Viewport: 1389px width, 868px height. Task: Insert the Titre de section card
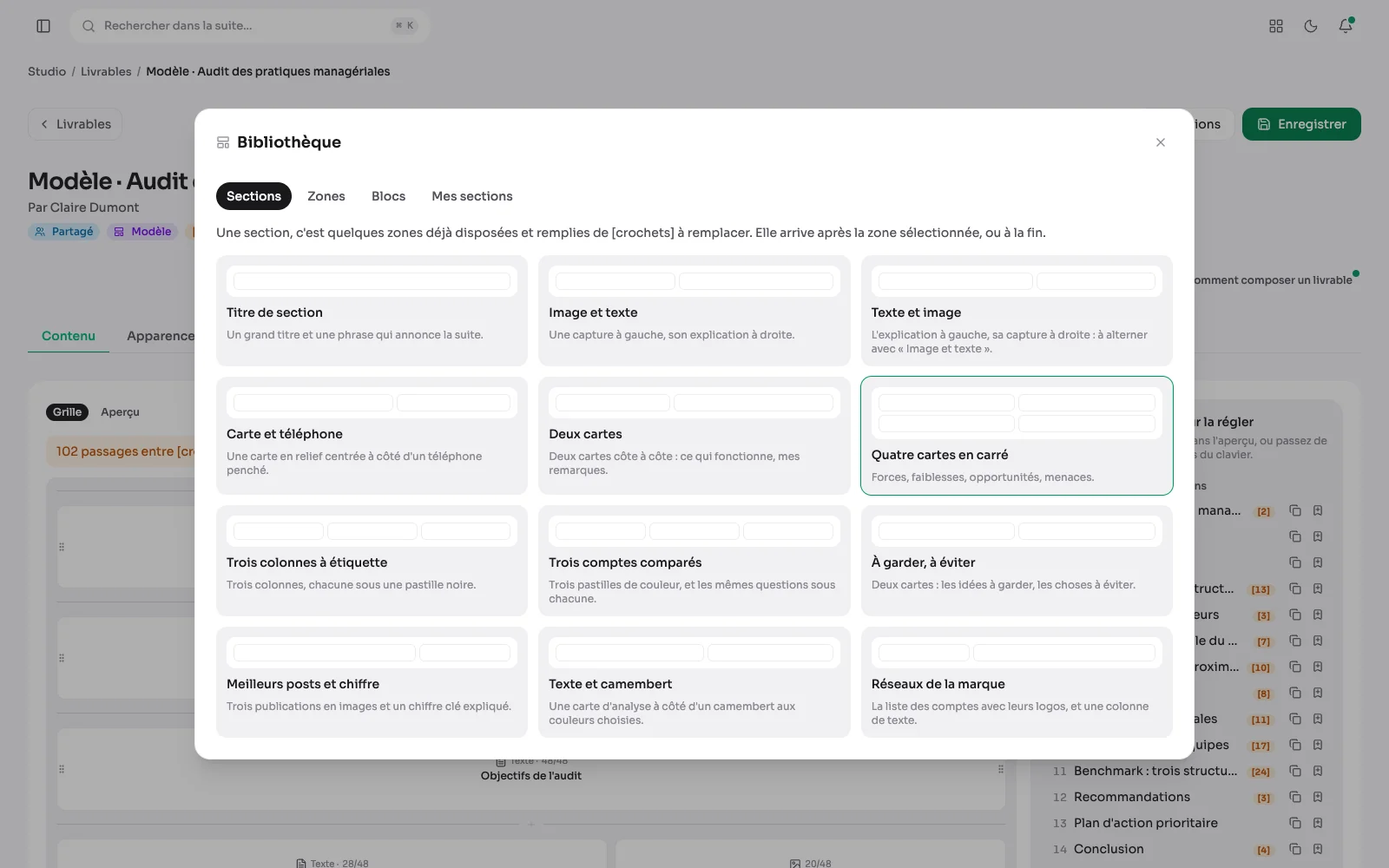[x=372, y=311]
